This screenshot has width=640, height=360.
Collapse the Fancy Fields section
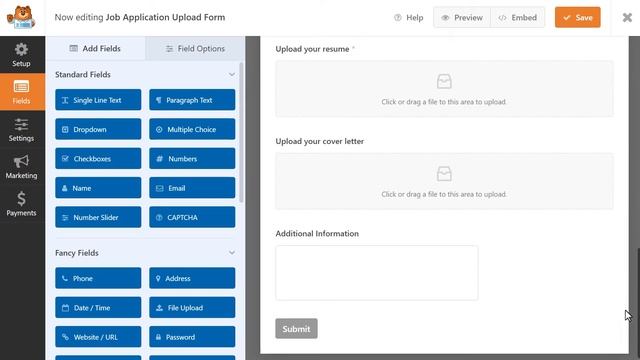pyautogui.click(x=231, y=253)
